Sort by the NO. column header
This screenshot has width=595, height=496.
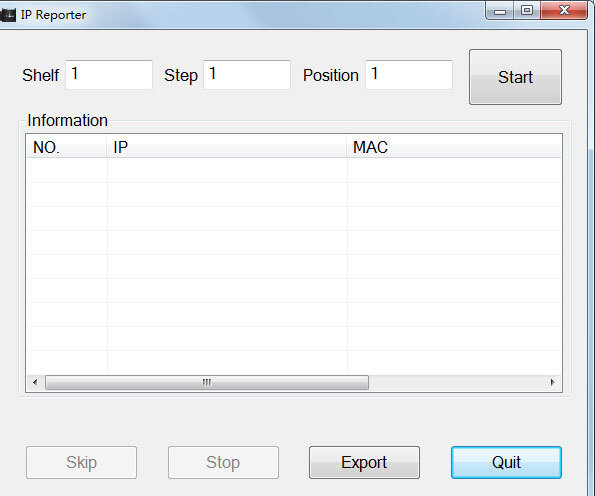[x=67, y=146]
